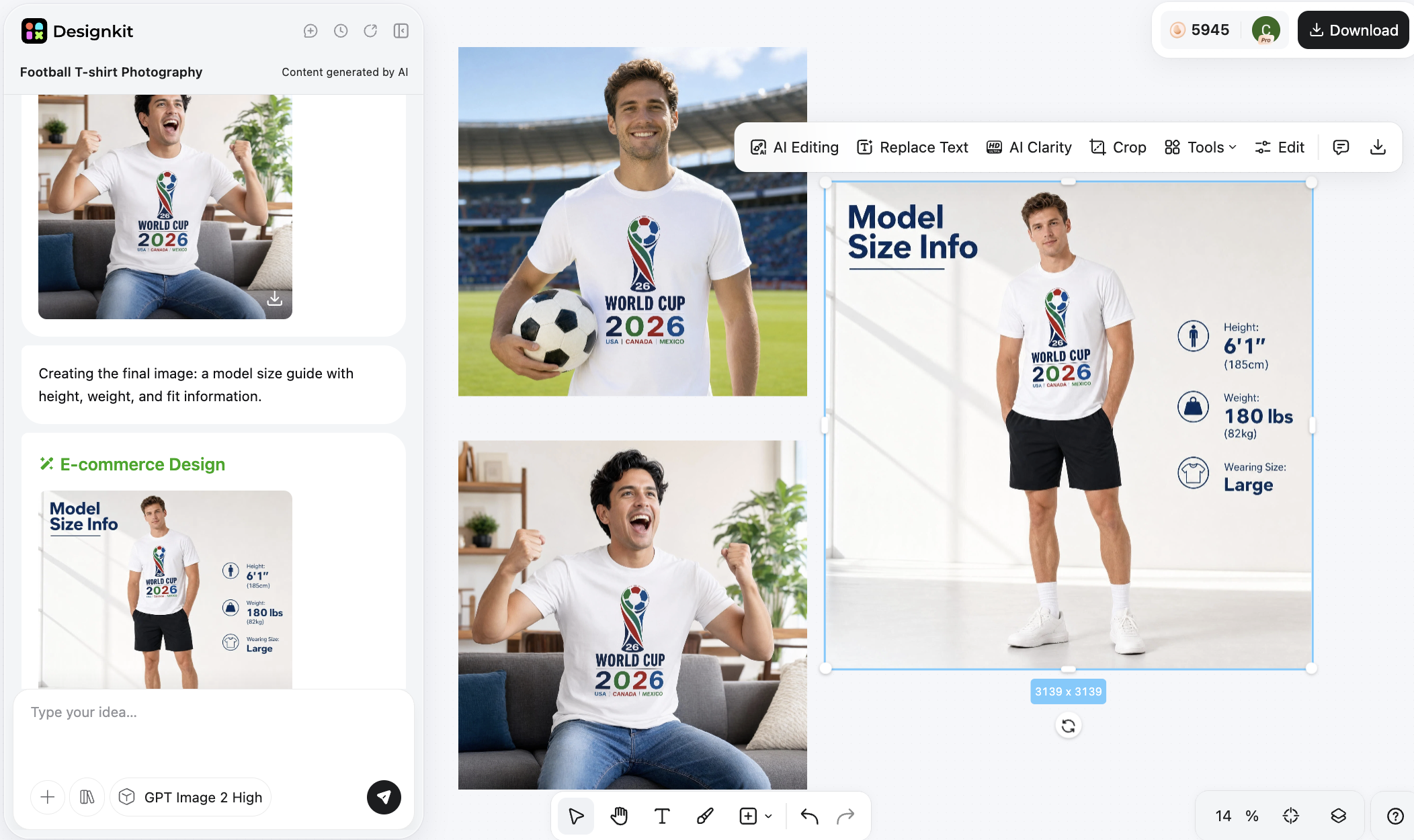This screenshot has height=840, width=1414.
Task: Open the GPT Image 2 High model selector
Action: click(191, 797)
